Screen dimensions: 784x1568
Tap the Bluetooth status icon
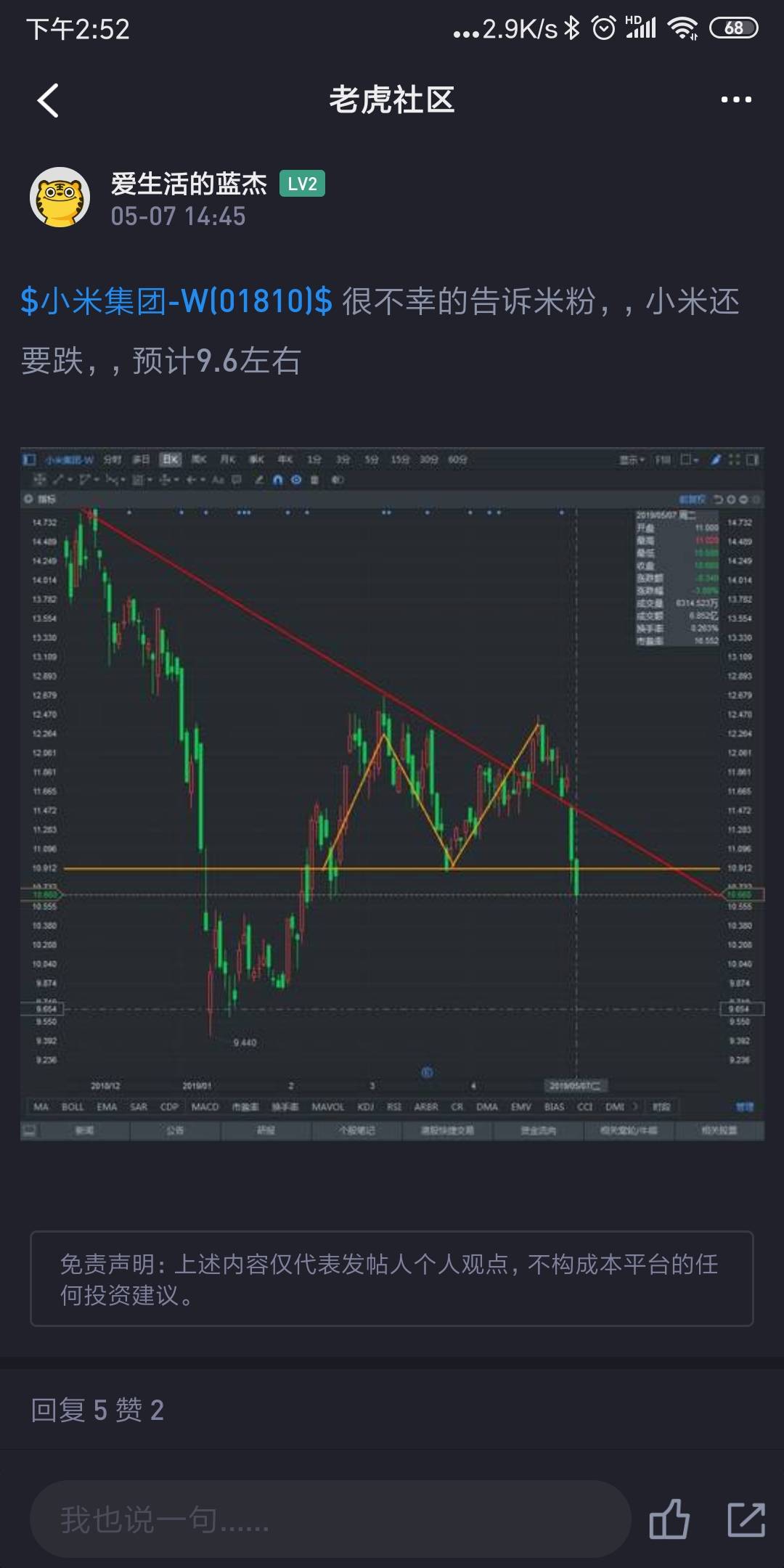(573, 28)
